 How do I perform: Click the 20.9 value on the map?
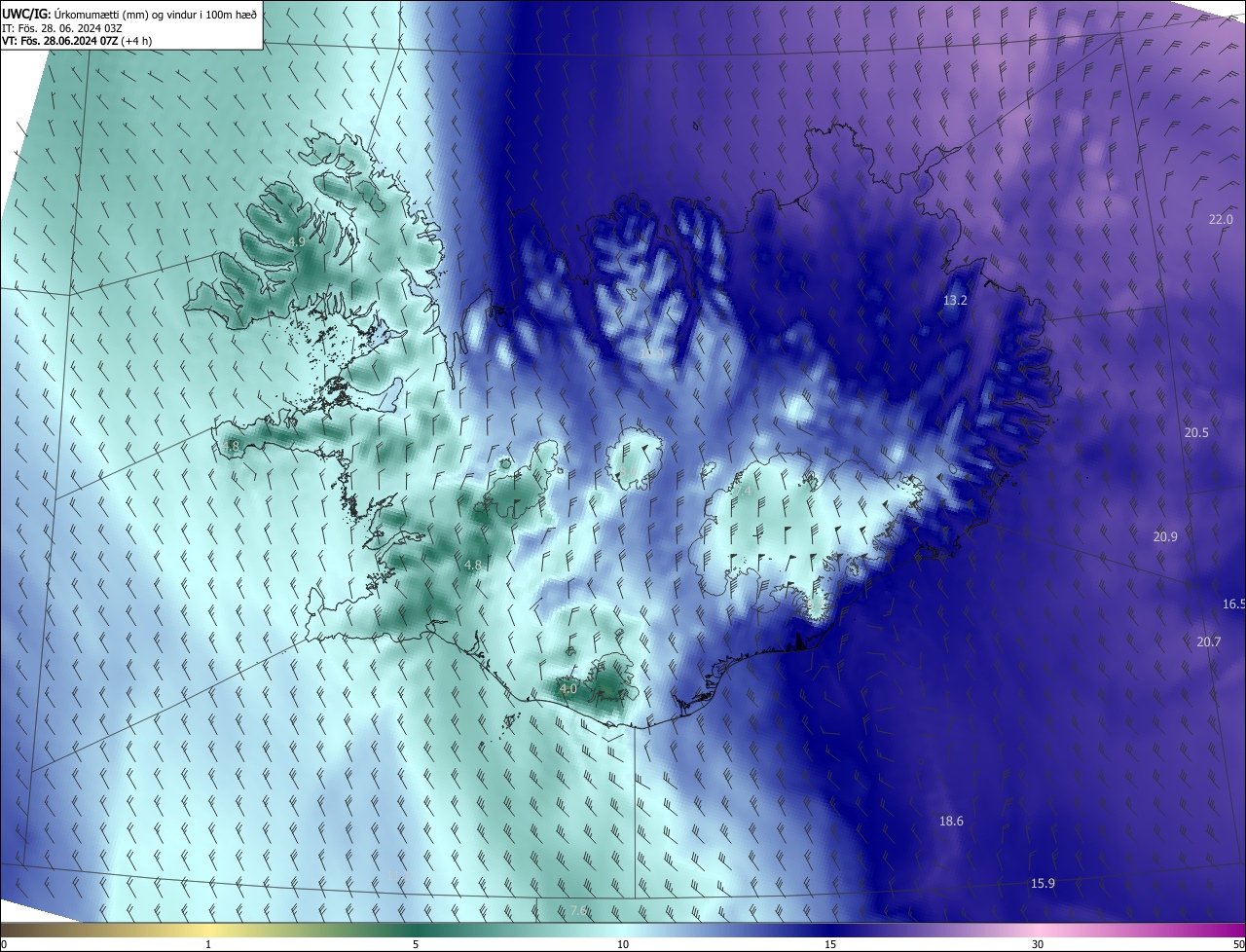(x=1165, y=536)
